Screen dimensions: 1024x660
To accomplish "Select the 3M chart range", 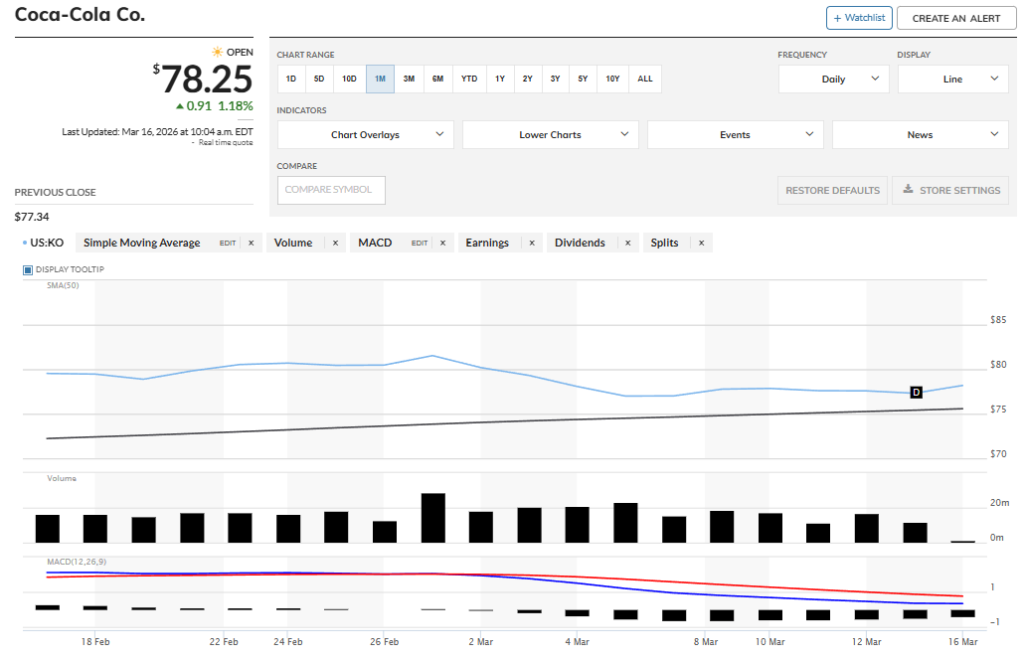I will tap(409, 79).
